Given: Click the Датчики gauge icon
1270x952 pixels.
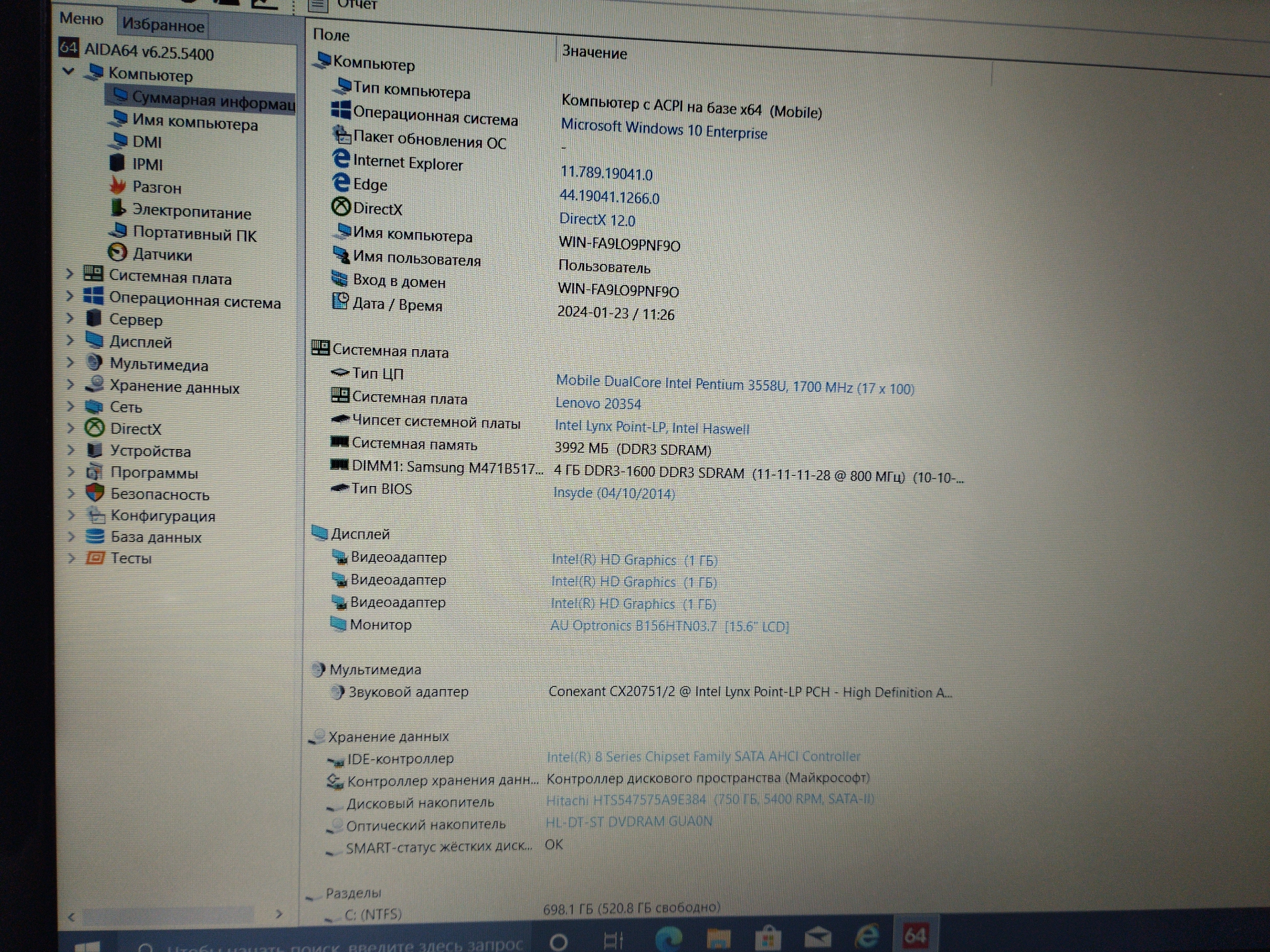Looking at the screenshot, I should pyautogui.click(x=117, y=253).
